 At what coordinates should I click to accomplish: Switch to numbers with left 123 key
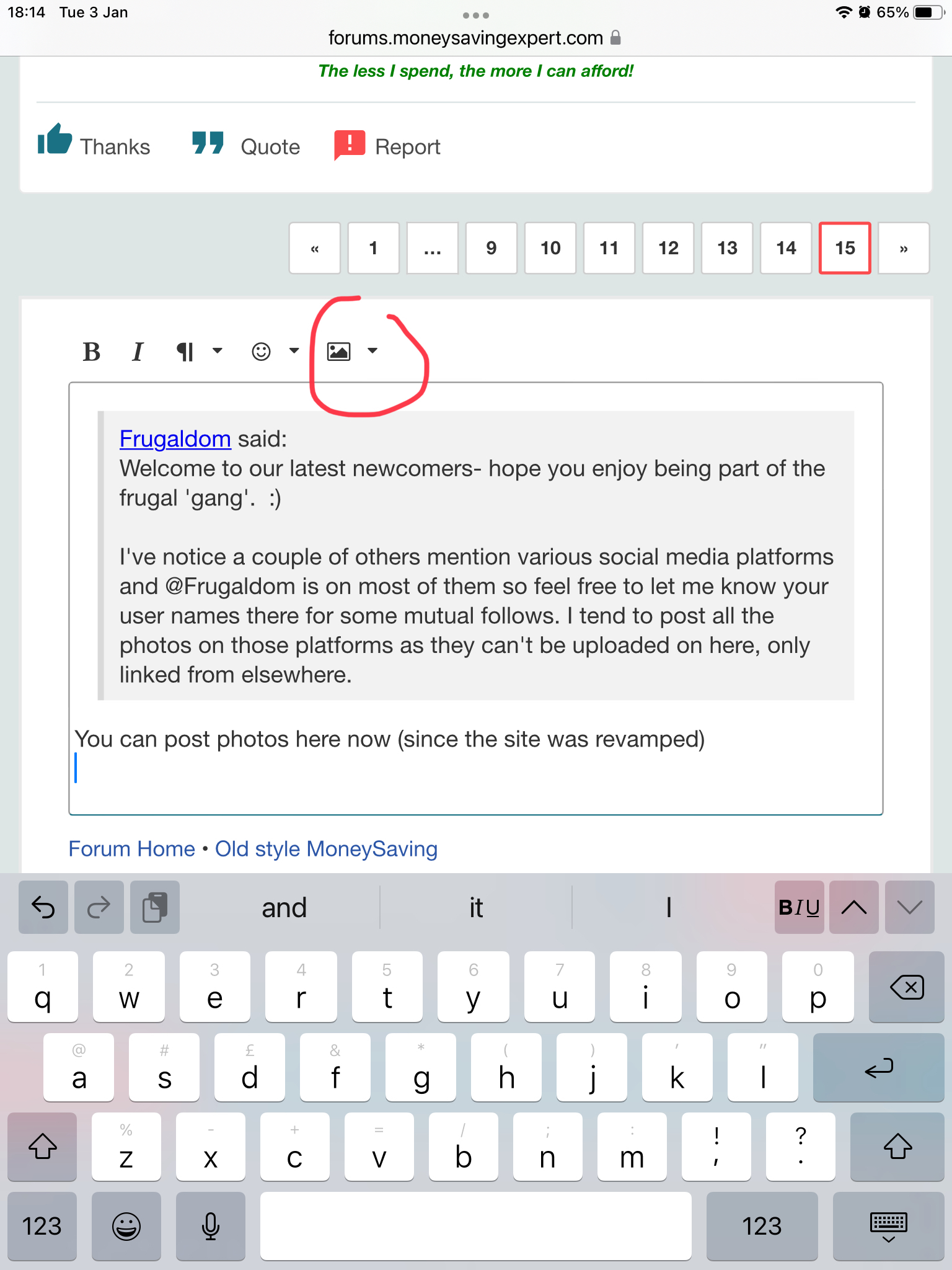click(42, 1226)
